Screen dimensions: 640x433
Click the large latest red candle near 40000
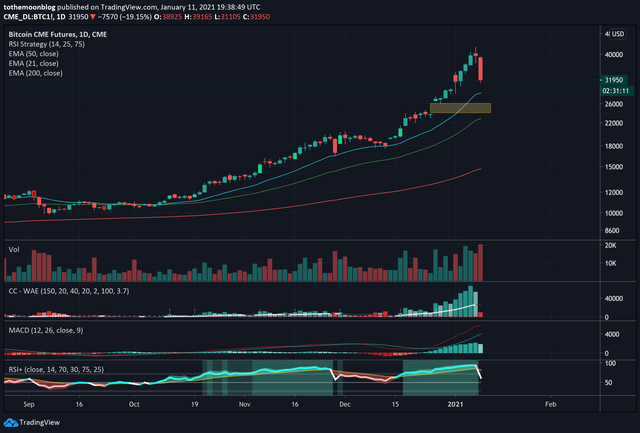tap(481, 69)
